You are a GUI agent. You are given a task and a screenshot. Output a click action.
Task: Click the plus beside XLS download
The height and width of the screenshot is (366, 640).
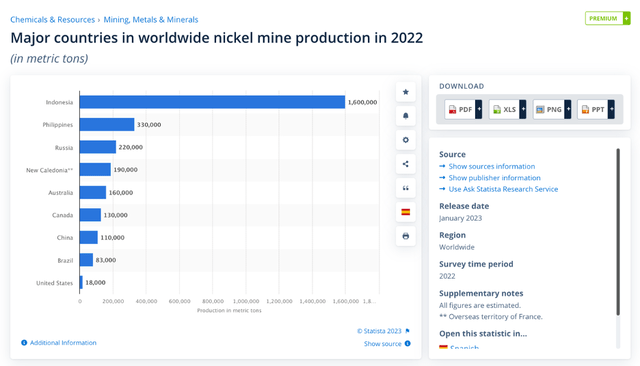tap(523, 109)
